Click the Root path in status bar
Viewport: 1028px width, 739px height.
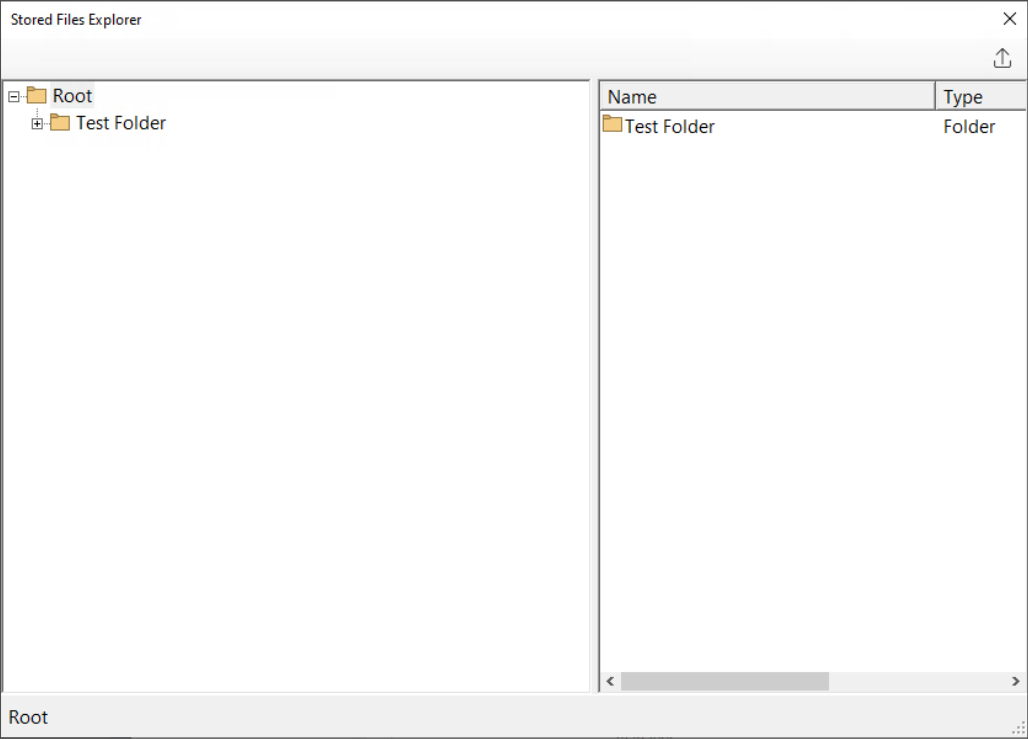pyautogui.click(x=28, y=717)
